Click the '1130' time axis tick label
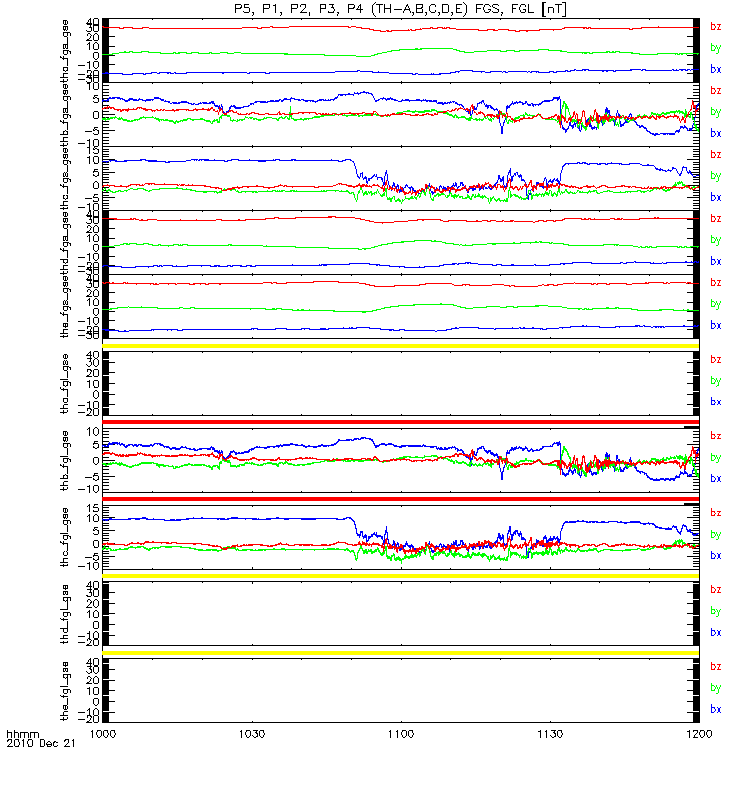This screenshot has height=800, width=750. click(x=550, y=734)
